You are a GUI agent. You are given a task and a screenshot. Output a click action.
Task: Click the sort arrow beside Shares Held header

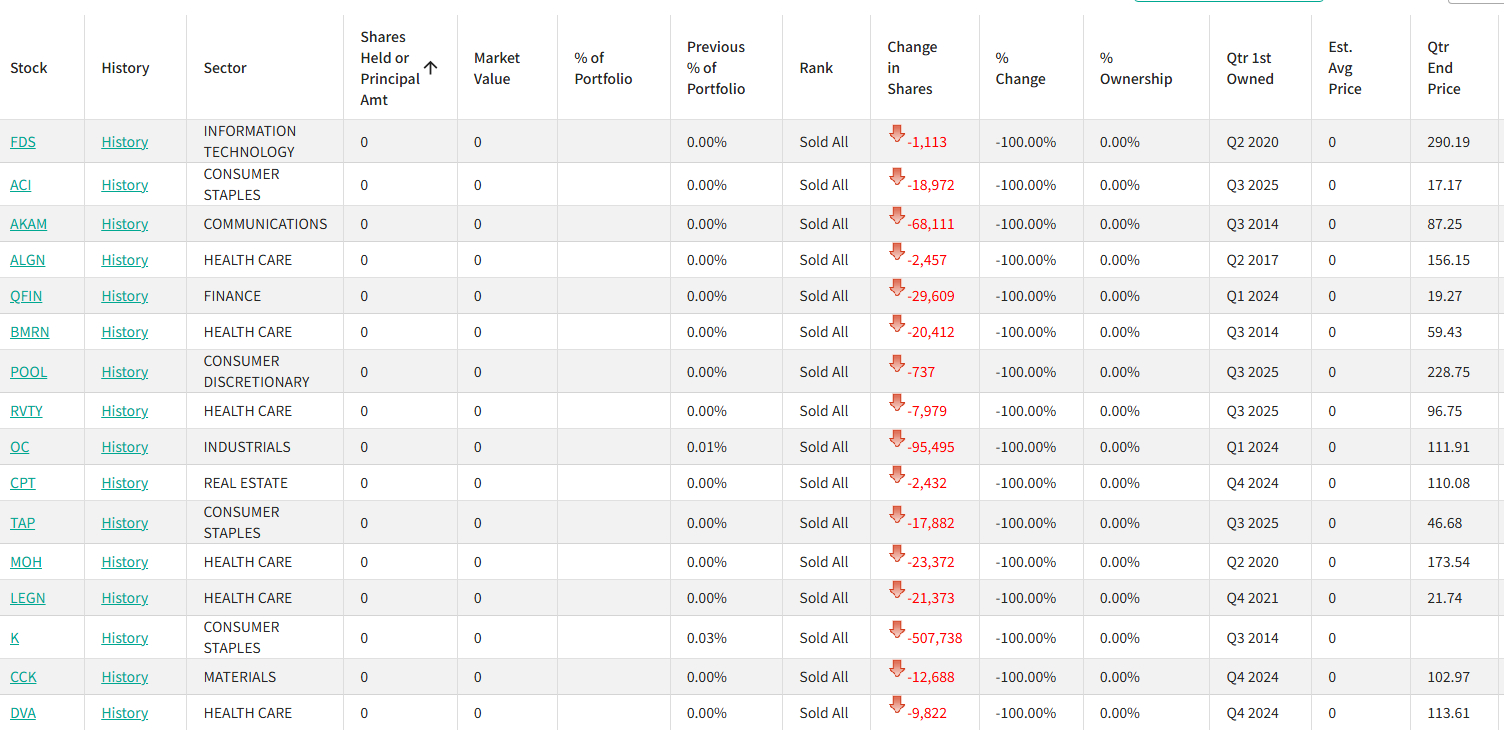click(431, 68)
